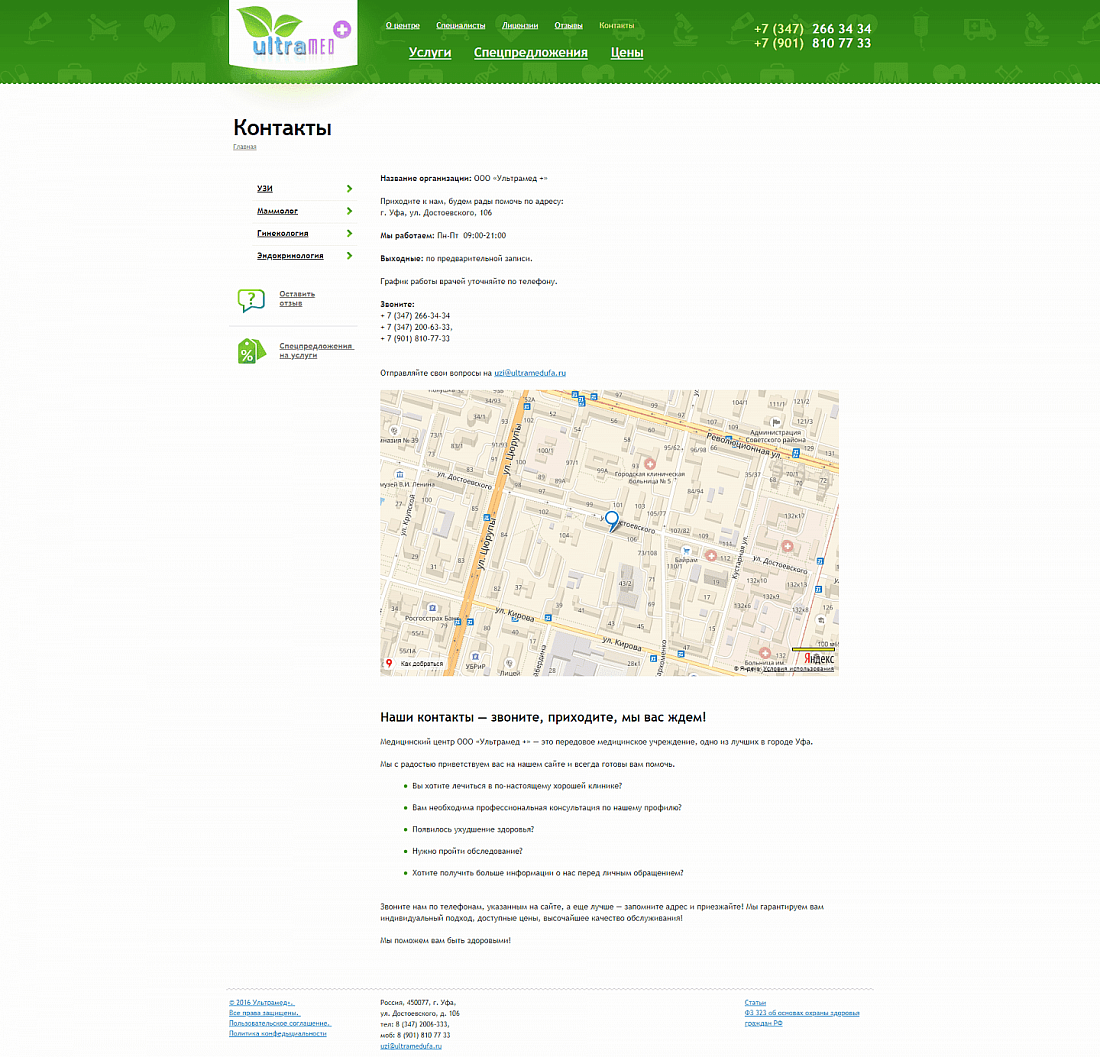
Task: Expand the УЗИ chevron arrow
Action: (x=349, y=189)
